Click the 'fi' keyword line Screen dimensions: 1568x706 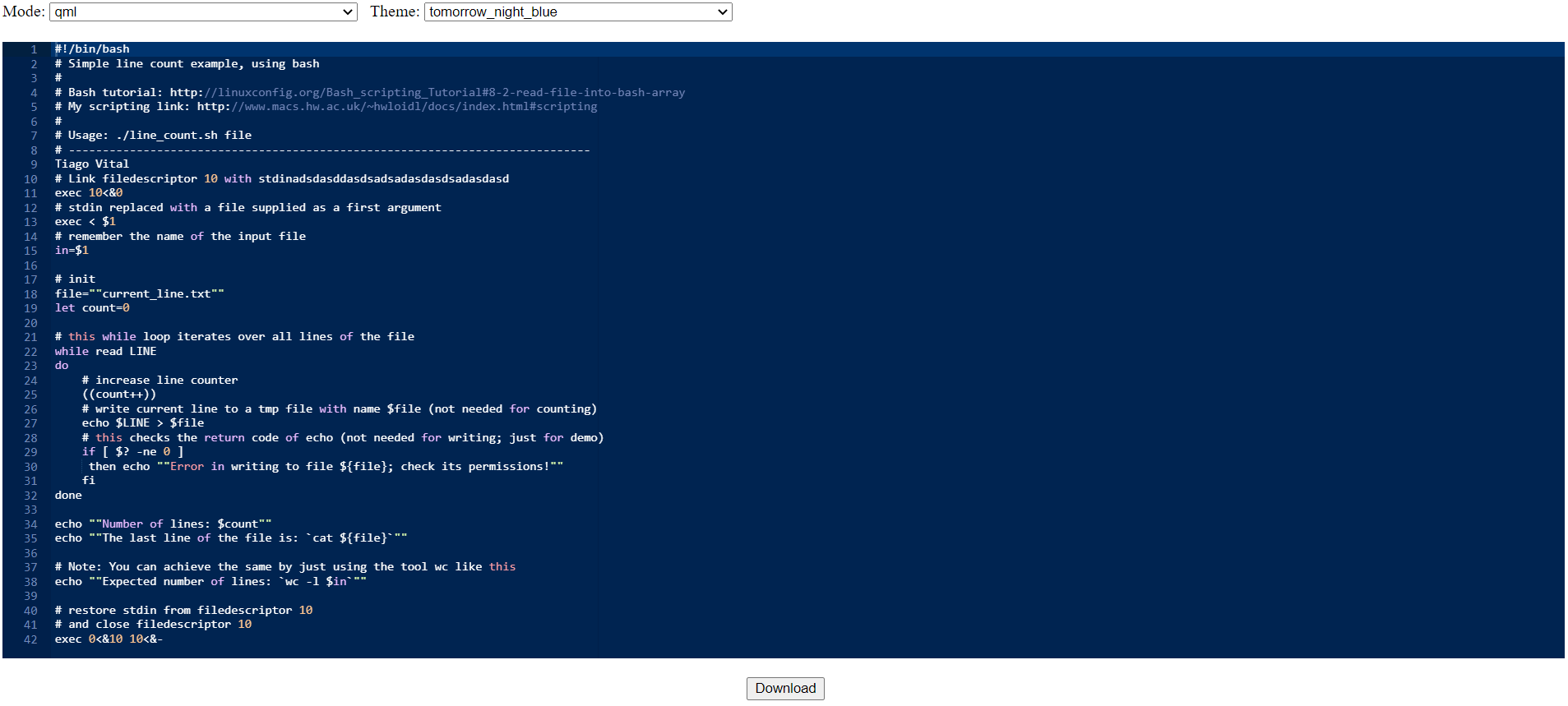89,481
